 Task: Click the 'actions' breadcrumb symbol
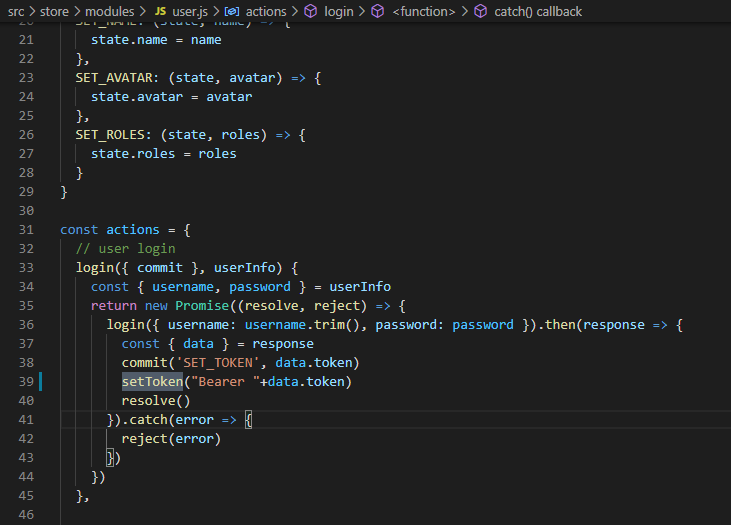[x=266, y=11]
